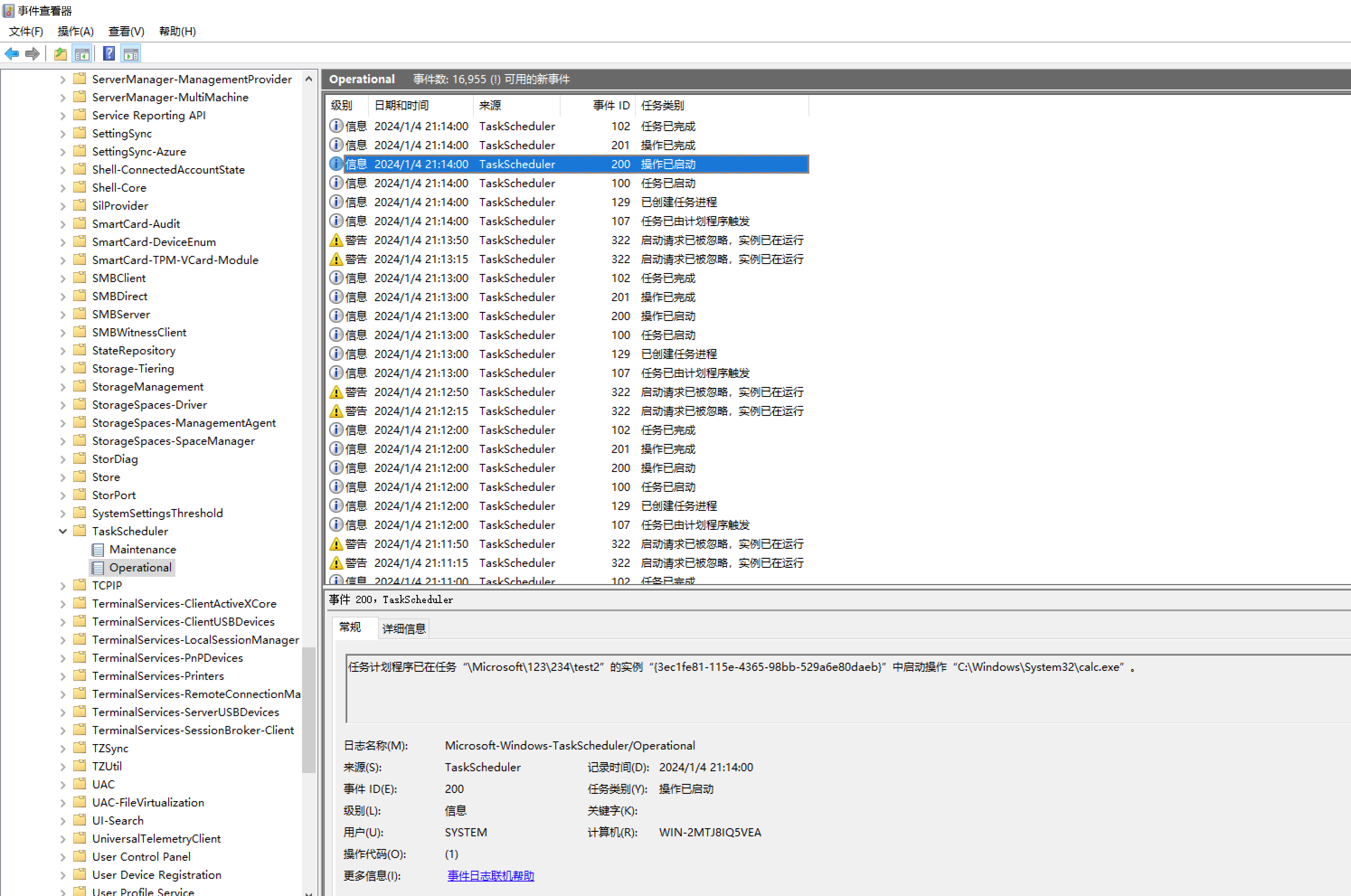Select the Maintenance log under TaskScheduler

pos(142,549)
